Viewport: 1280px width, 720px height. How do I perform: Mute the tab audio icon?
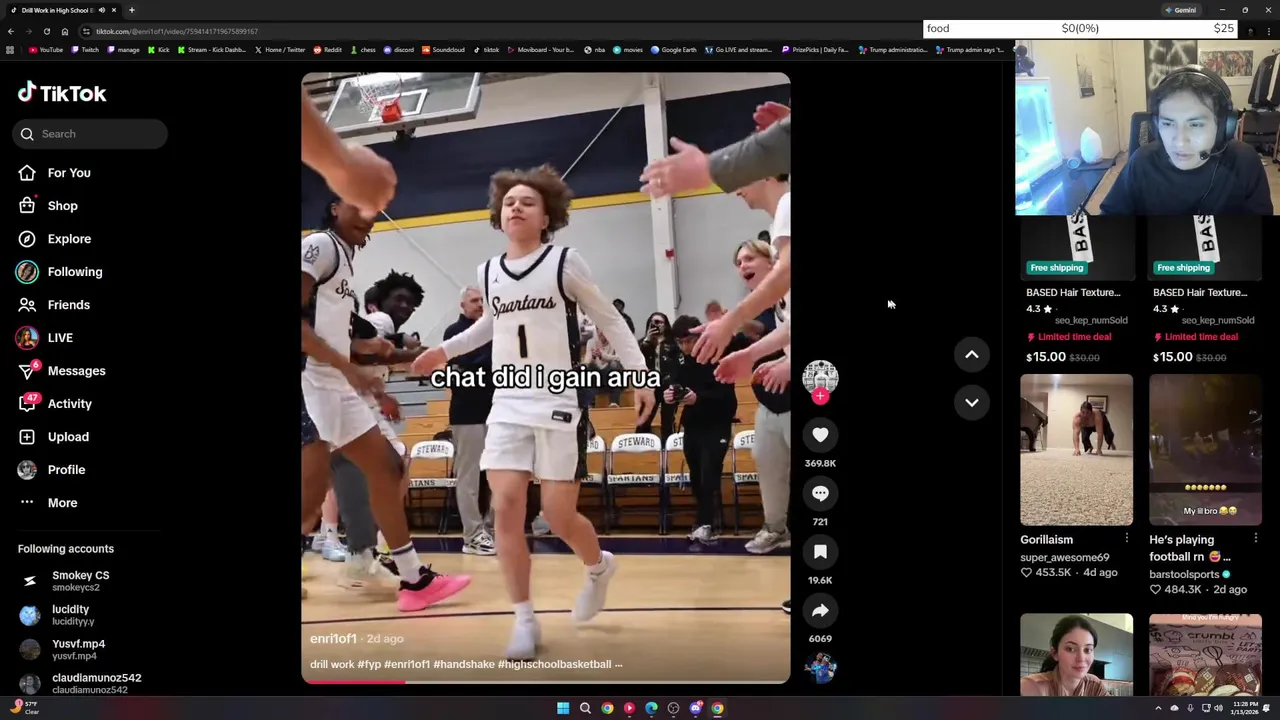(x=101, y=10)
